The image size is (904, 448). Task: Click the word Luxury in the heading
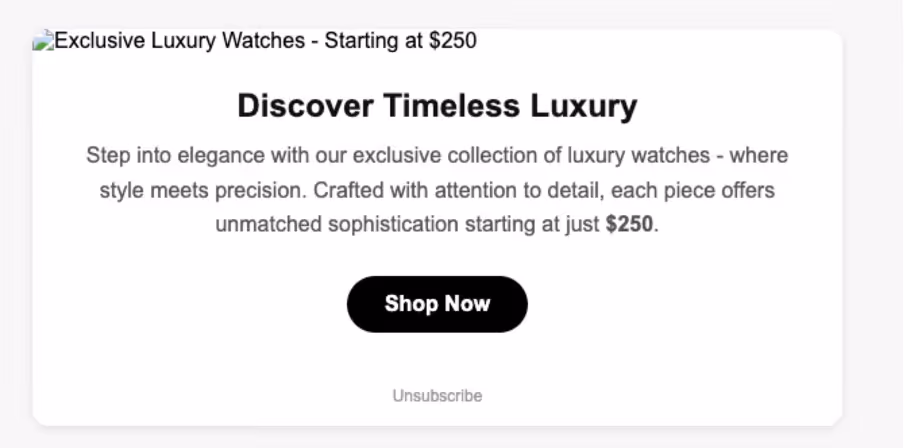[x=583, y=107]
